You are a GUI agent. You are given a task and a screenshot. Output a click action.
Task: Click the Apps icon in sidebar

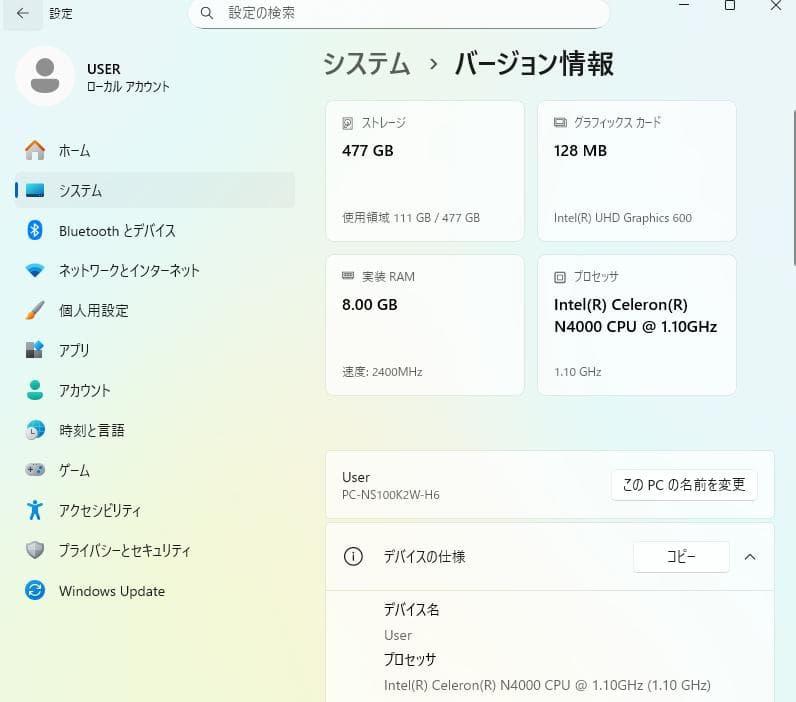pos(35,350)
